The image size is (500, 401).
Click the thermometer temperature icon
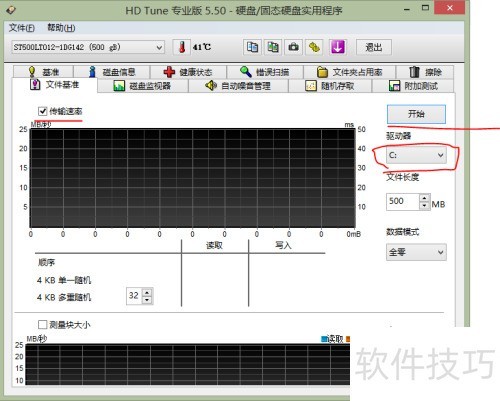tap(182, 47)
